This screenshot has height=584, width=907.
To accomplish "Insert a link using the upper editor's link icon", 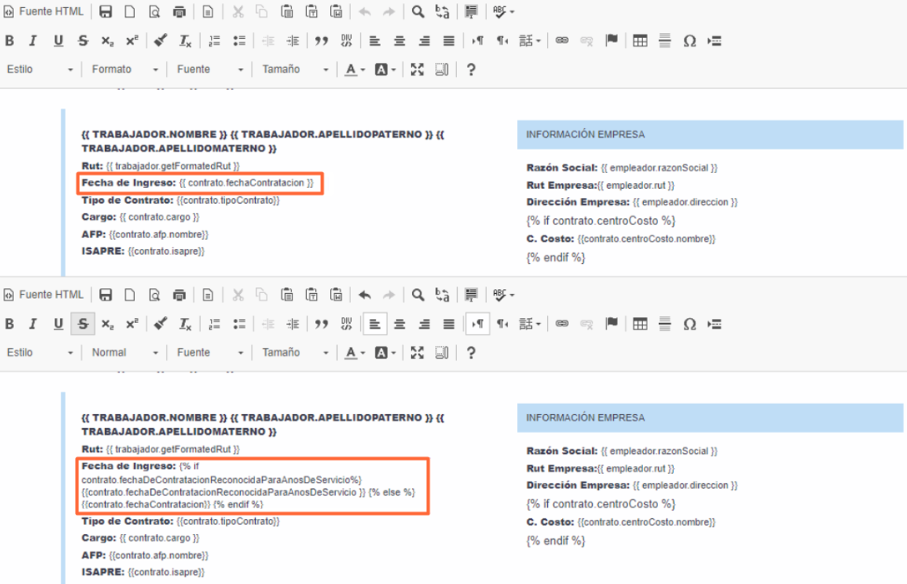I will point(562,40).
